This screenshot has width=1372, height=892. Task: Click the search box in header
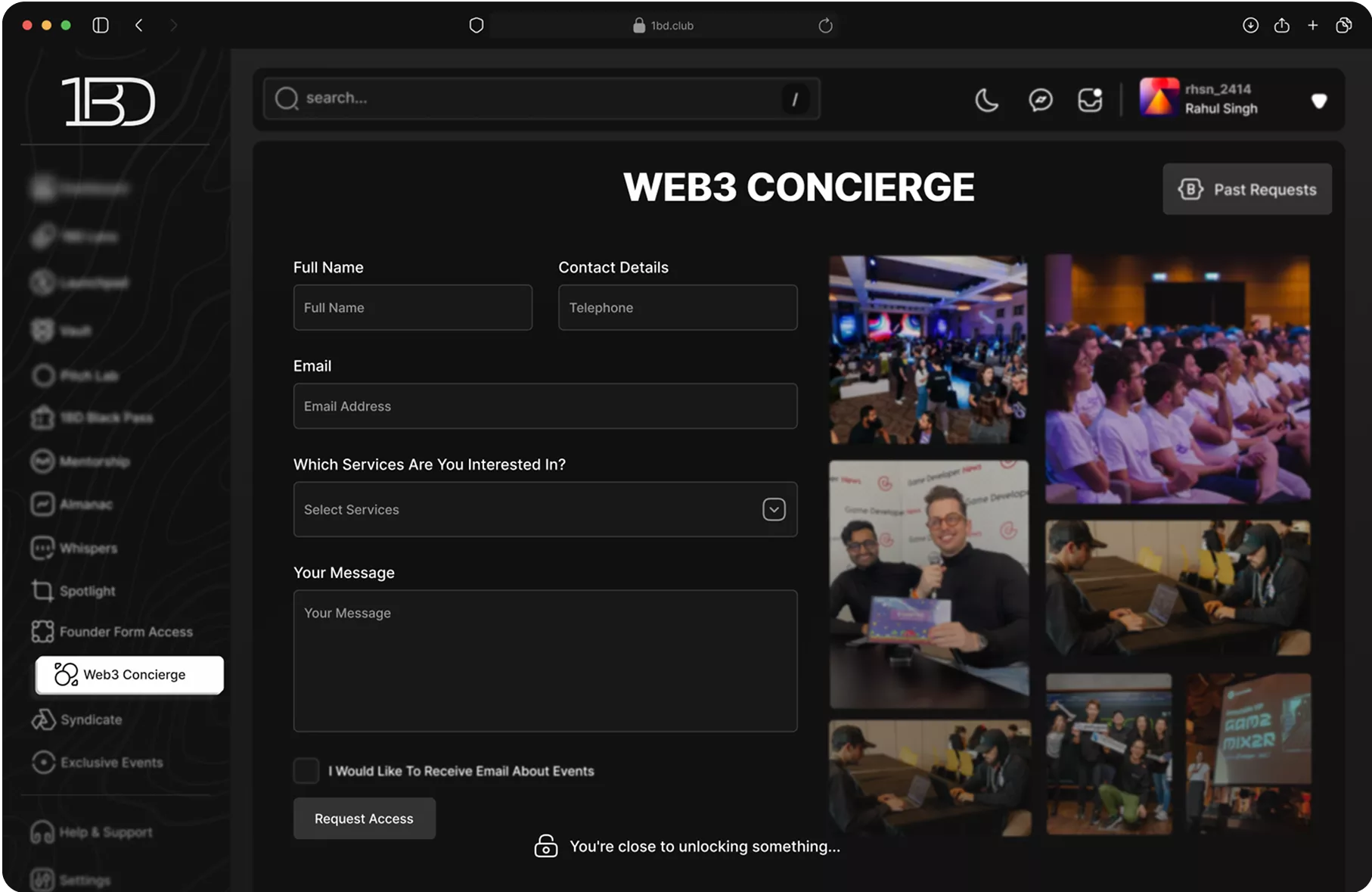point(542,98)
